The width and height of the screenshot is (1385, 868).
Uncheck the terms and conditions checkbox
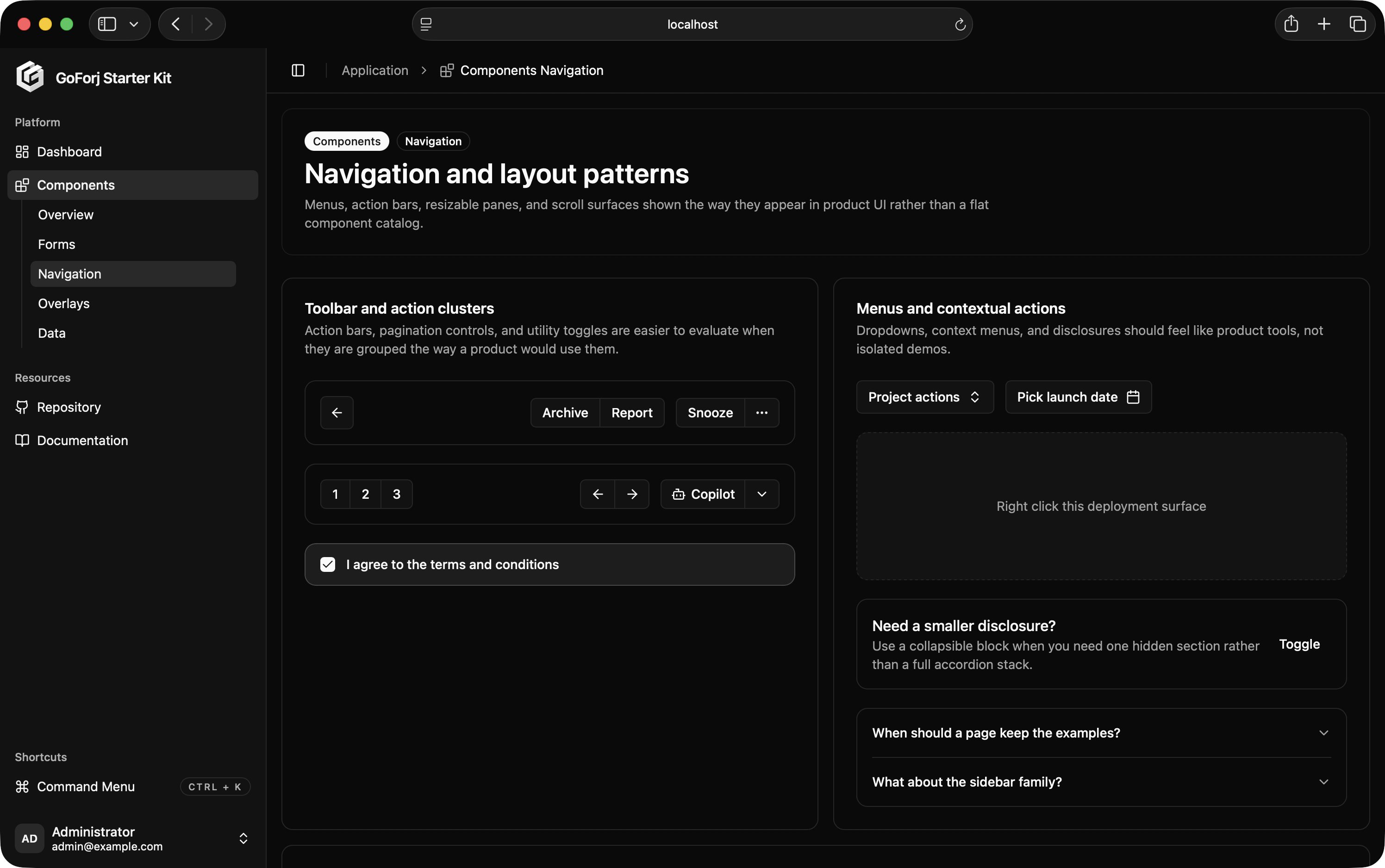[328, 564]
